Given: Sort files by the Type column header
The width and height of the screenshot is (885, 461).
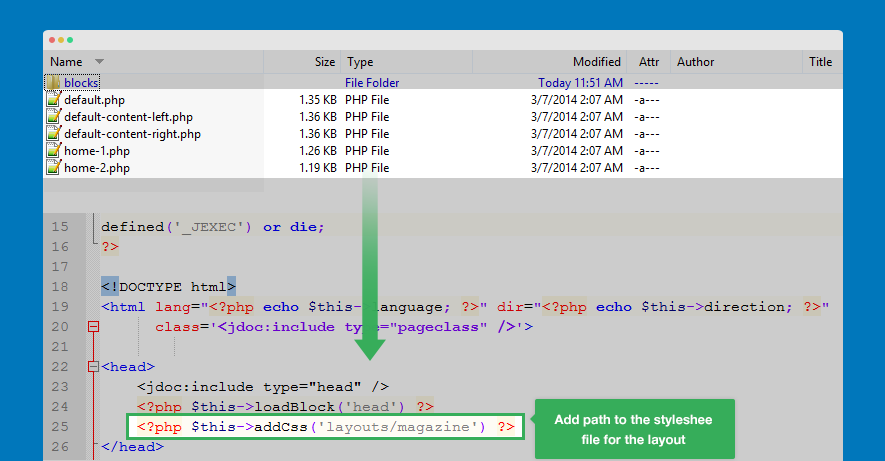Looking at the screenshot, I should click(360, 62).
